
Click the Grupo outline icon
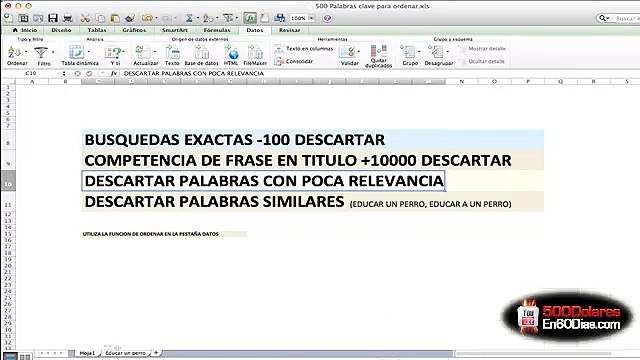407,52
